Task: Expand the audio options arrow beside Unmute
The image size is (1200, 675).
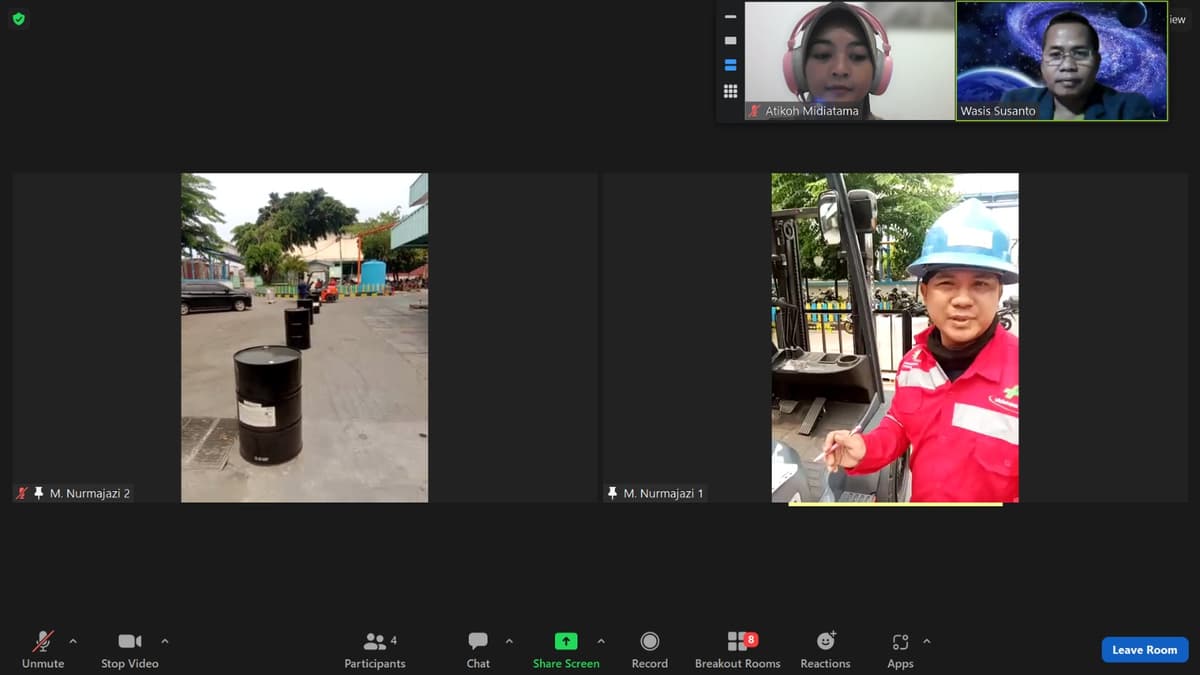Action: coord(73,641)
